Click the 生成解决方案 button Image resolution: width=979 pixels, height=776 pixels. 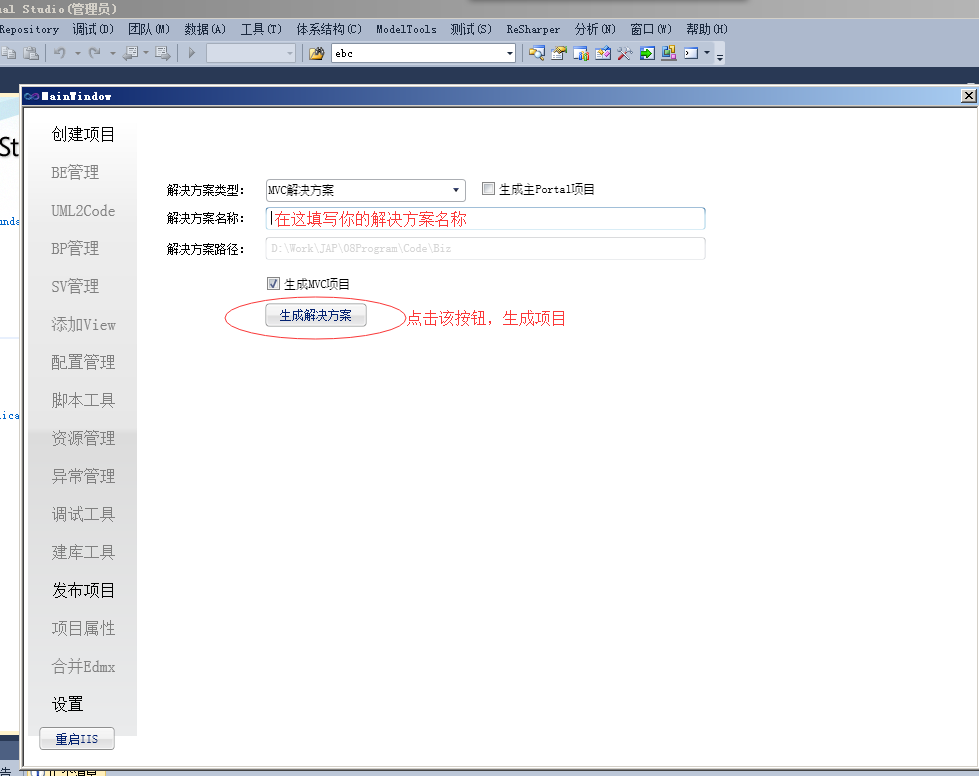[316, 315]
